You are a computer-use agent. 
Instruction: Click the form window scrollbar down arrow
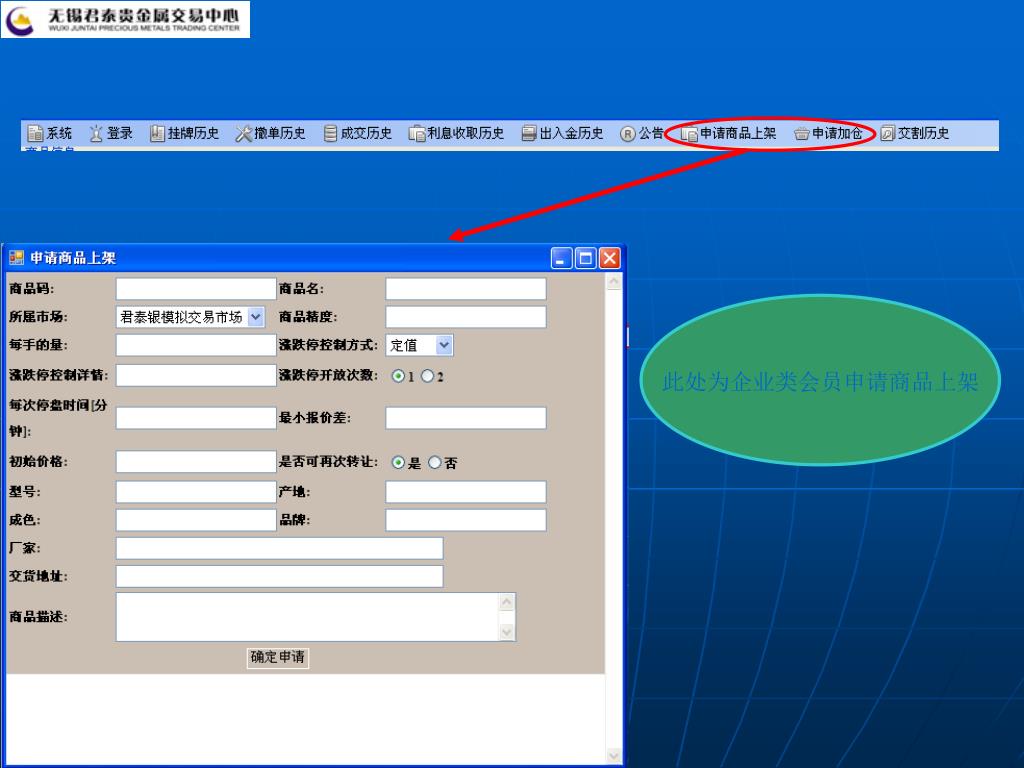coord(613,756)
